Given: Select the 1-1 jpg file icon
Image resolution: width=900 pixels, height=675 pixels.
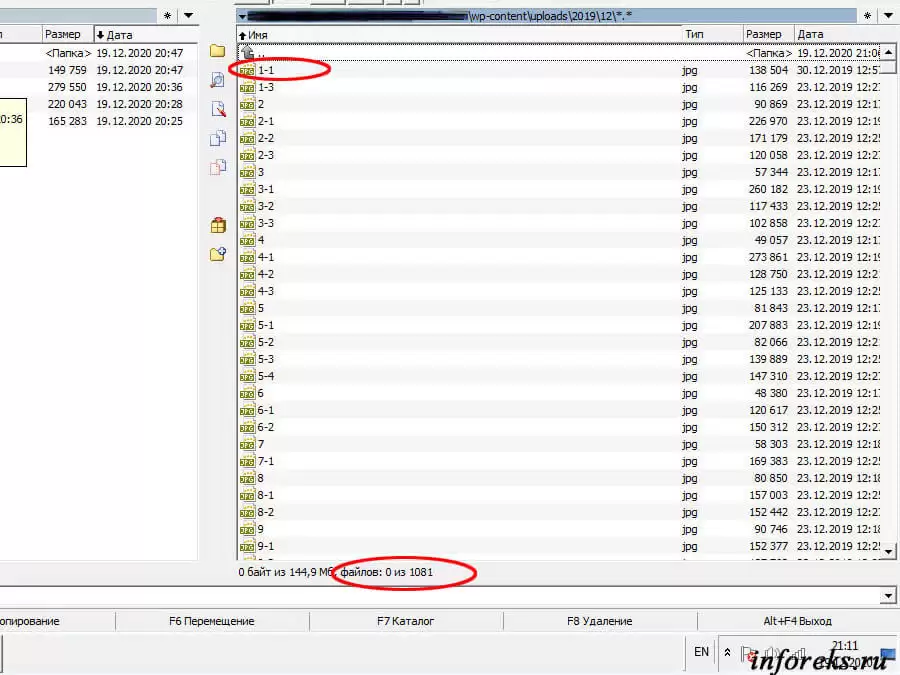Looking at the screenshot, I should [x=247, y=70].
